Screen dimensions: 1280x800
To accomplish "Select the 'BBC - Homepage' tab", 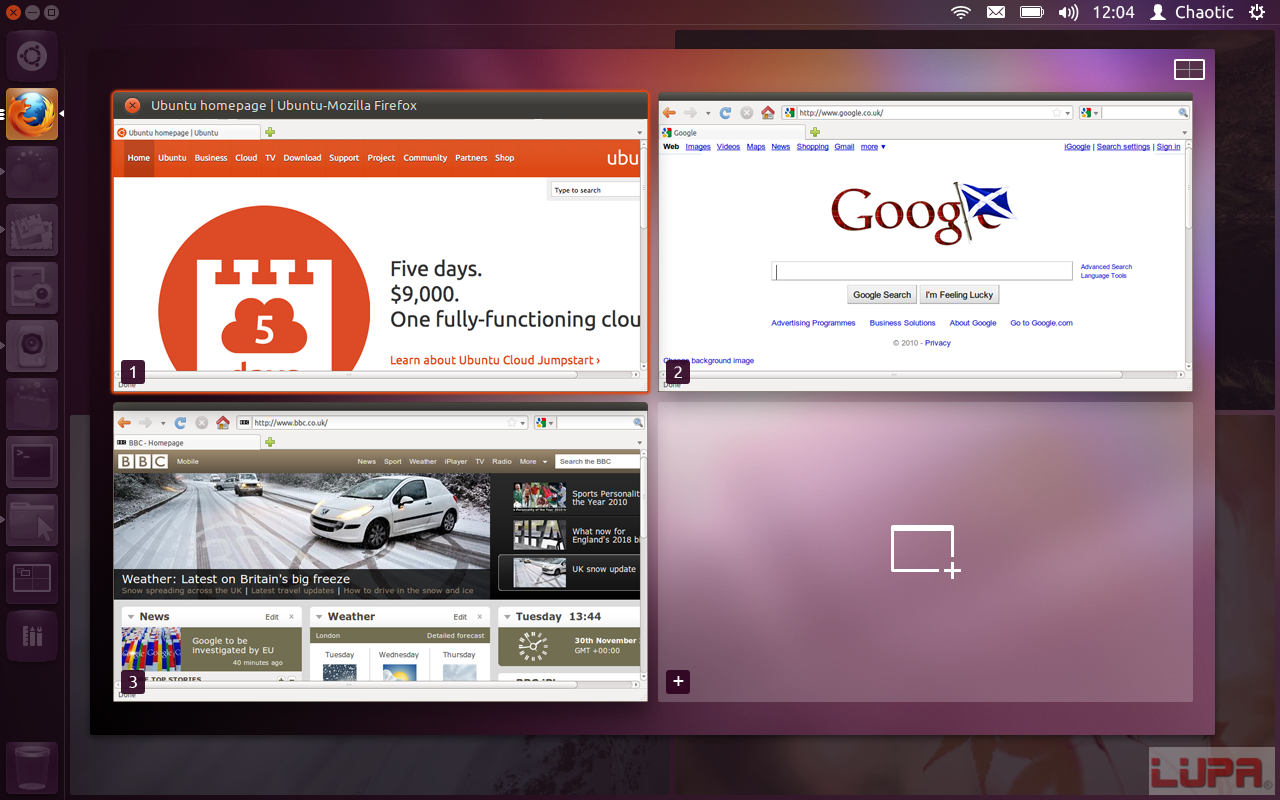I will pos(187,442).
